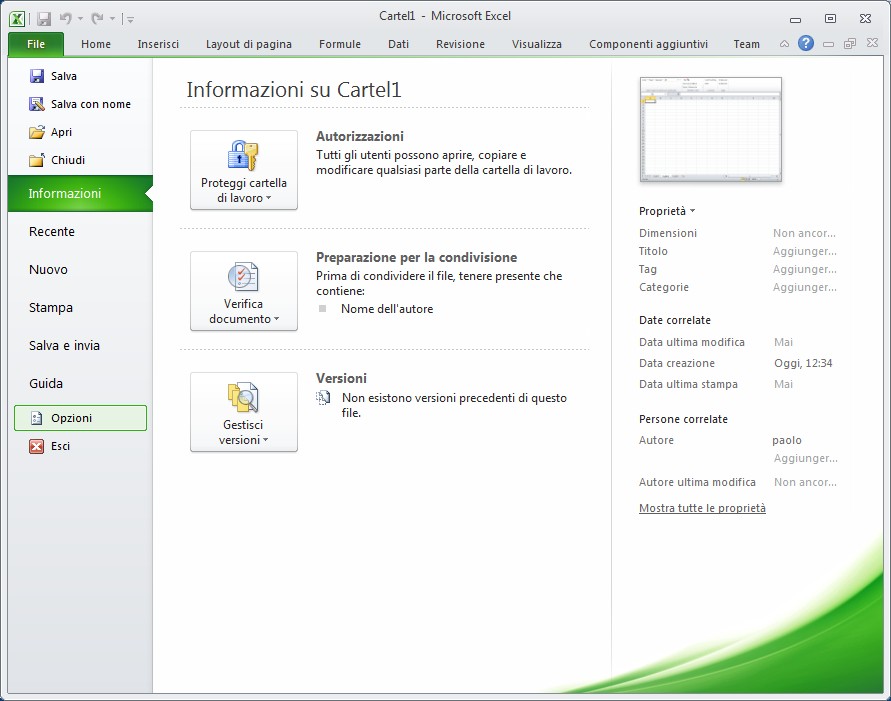
Task: Click the Versioni document icon beside text
Action: [323, 398]
